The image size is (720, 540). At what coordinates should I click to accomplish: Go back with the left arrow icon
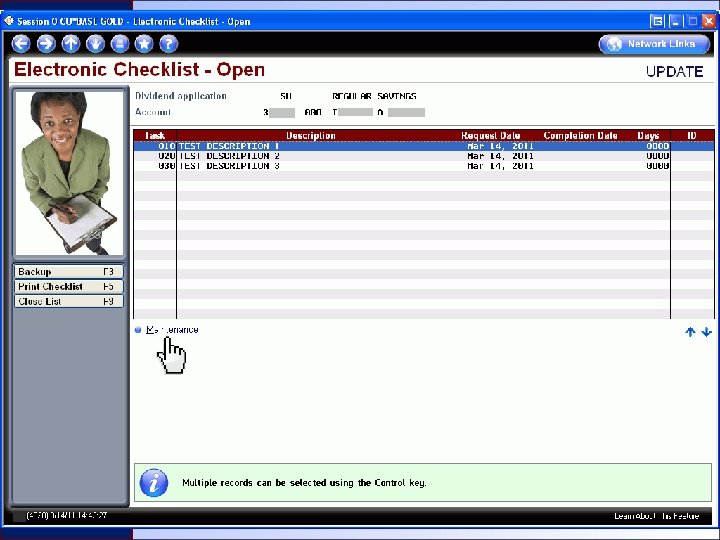pyautogui.click(x=21, y=44)
